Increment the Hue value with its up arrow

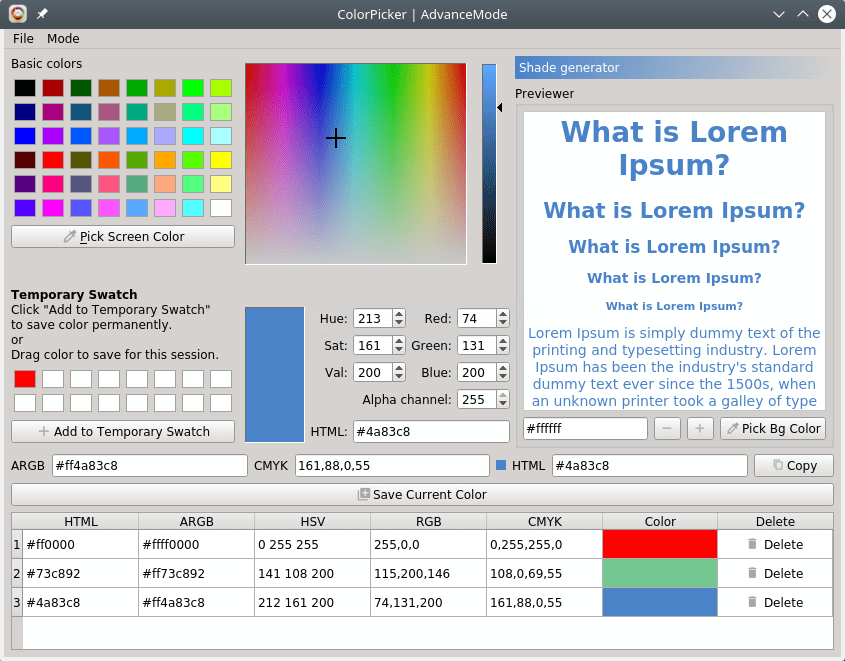click(399, 313)
